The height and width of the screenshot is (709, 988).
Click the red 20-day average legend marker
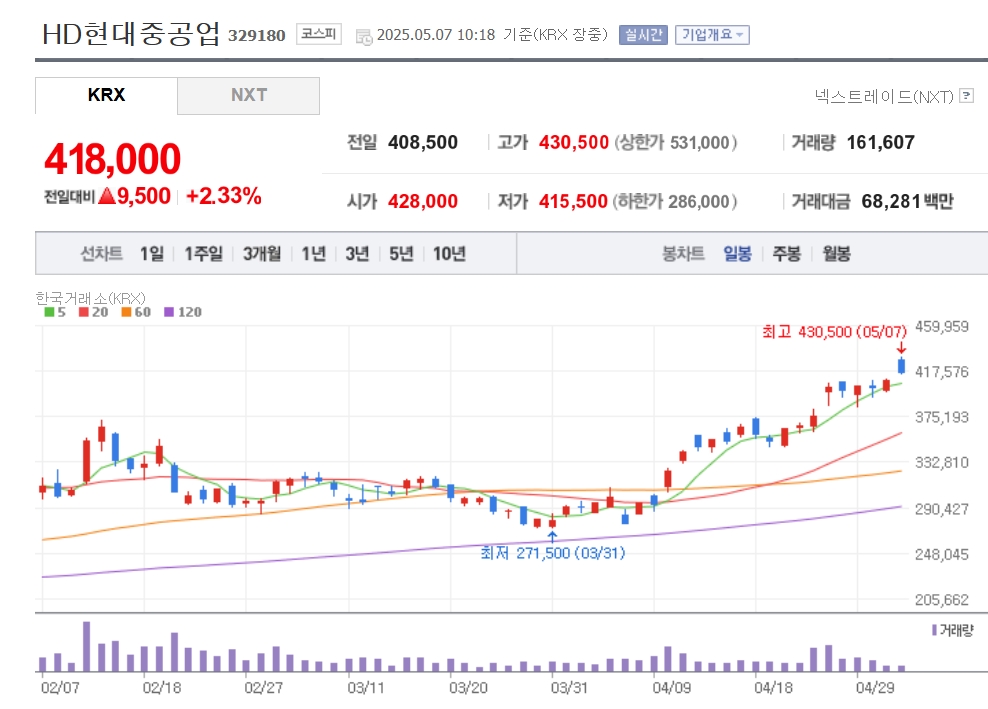(x=84, y=312)
